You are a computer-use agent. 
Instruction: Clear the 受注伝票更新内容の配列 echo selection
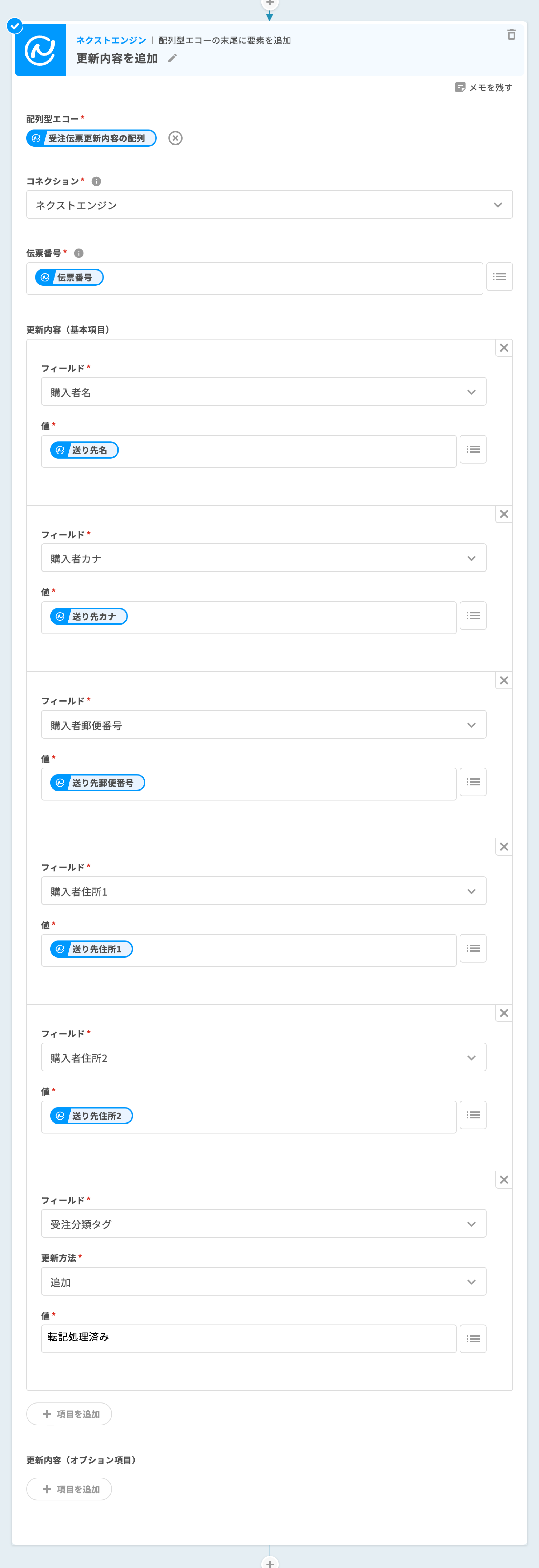[x=175, y=138]
